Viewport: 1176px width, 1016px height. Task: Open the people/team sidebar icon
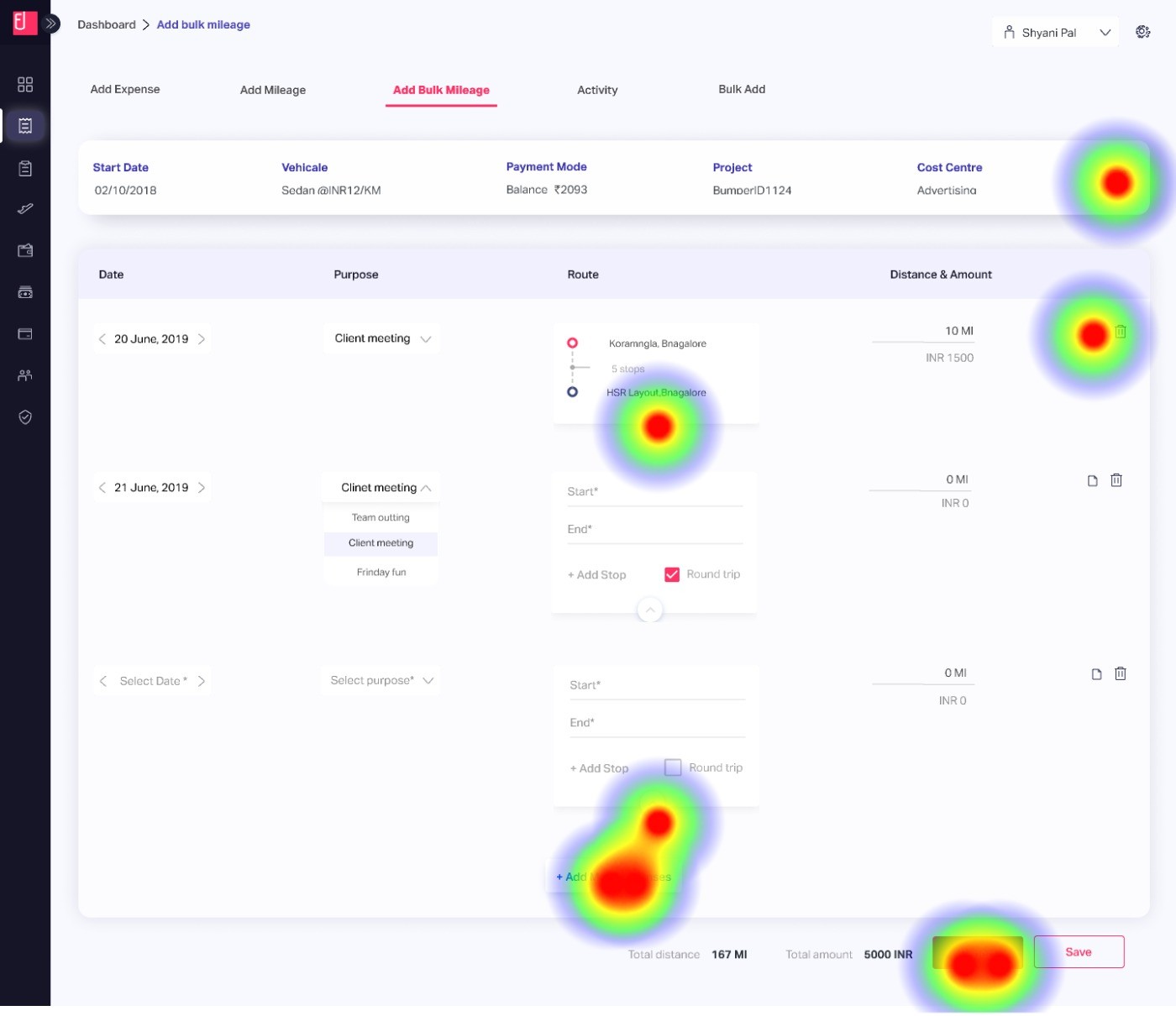coord(25,375)
